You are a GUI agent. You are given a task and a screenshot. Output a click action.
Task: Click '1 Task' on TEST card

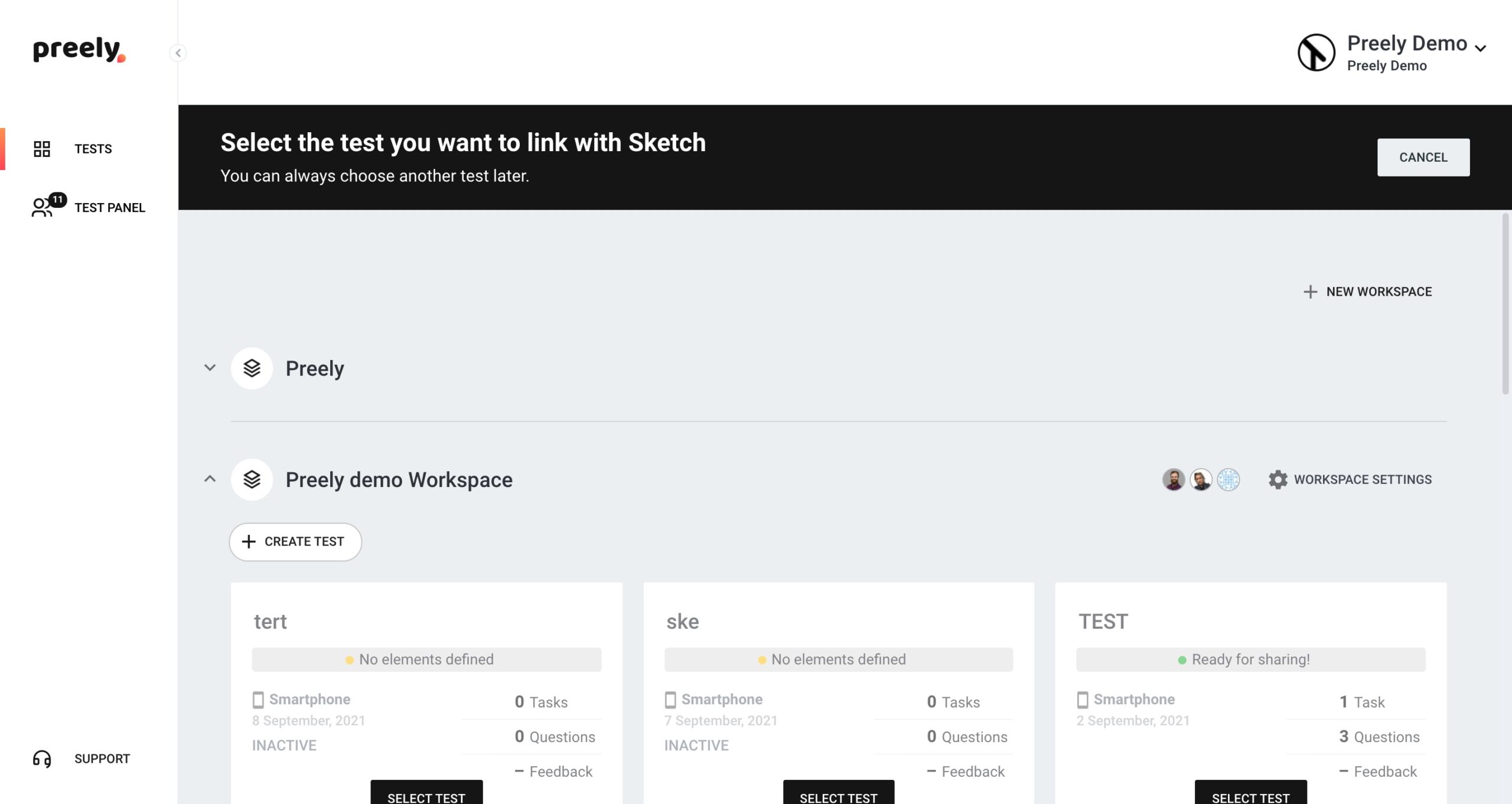(x=1362, y=702)
